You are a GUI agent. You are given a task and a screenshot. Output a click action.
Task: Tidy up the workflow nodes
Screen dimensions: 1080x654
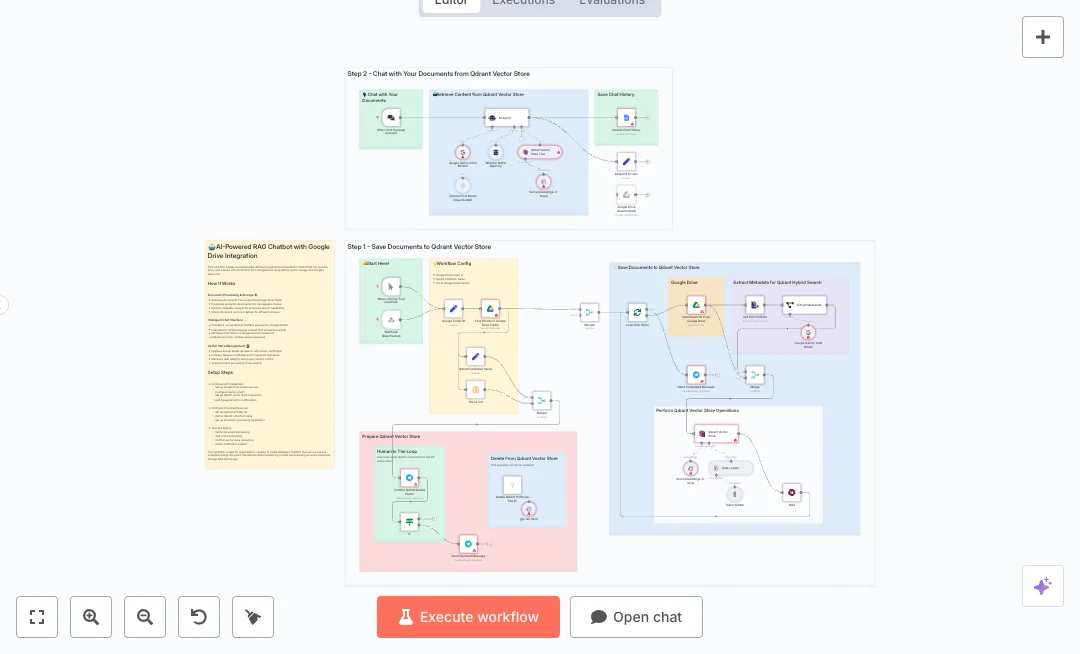253,617
